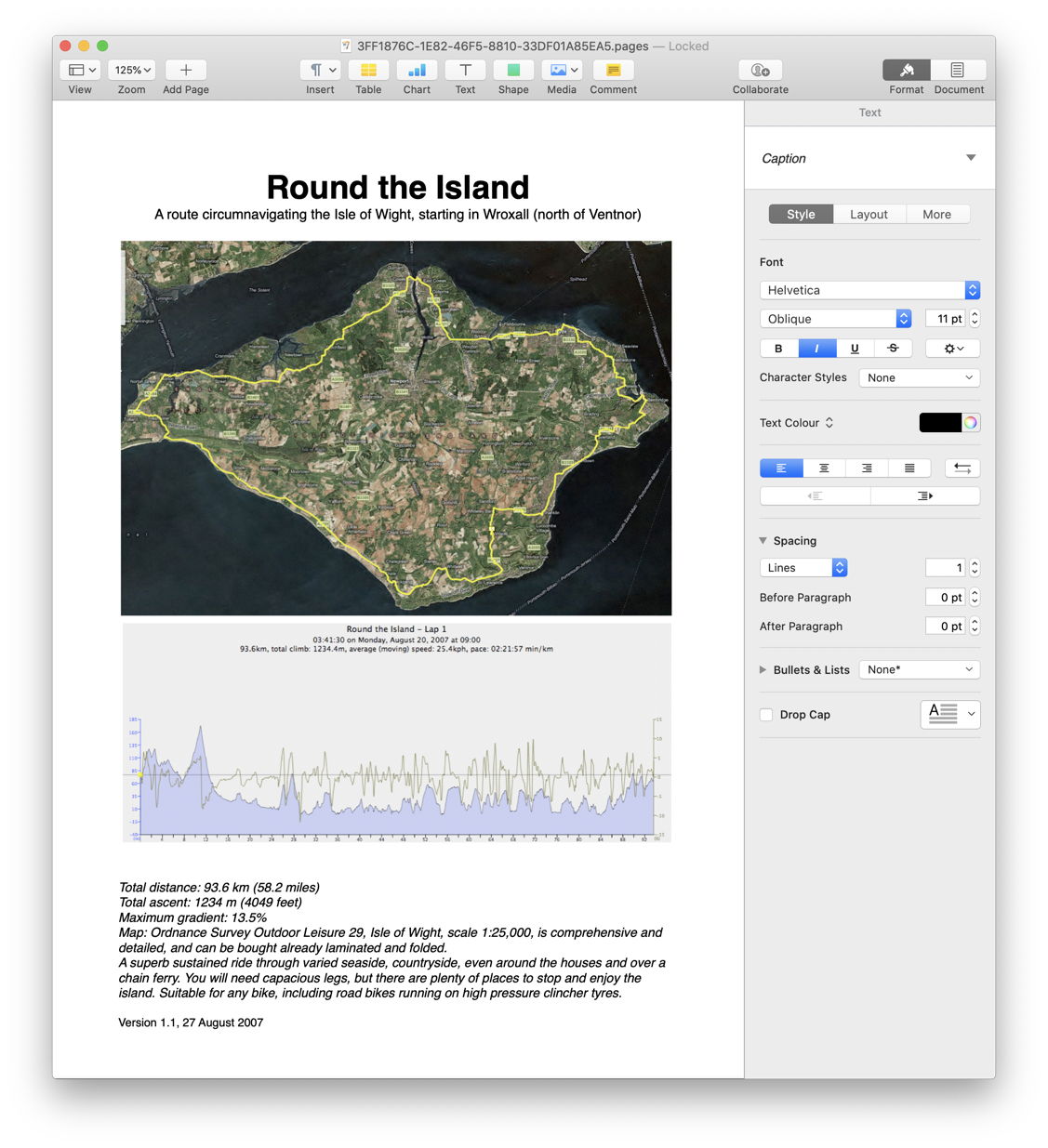Justify the text
1048x1148 pixels.
[x=909, y=468]
